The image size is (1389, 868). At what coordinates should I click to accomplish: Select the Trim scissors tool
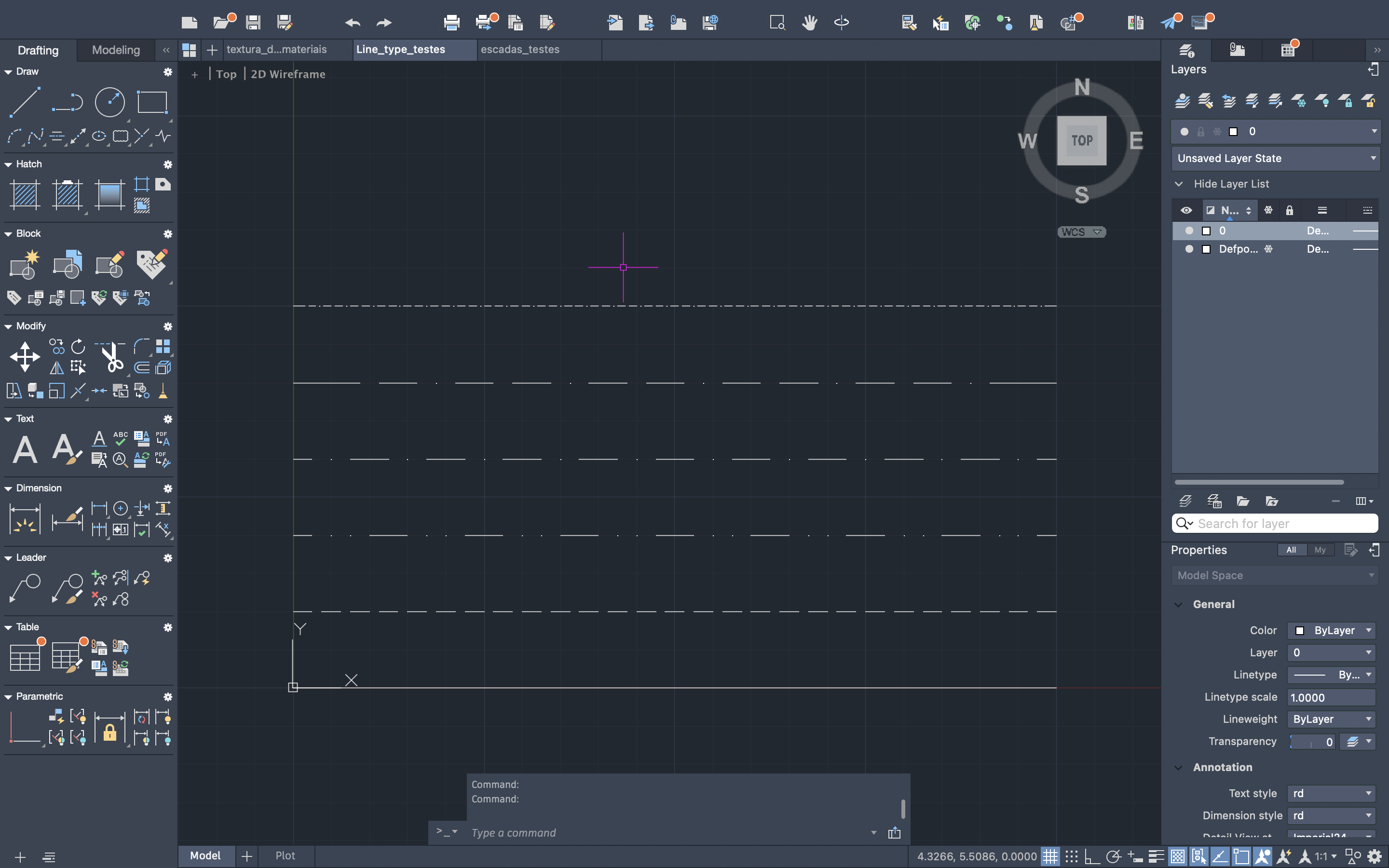(x=111, y=356)
